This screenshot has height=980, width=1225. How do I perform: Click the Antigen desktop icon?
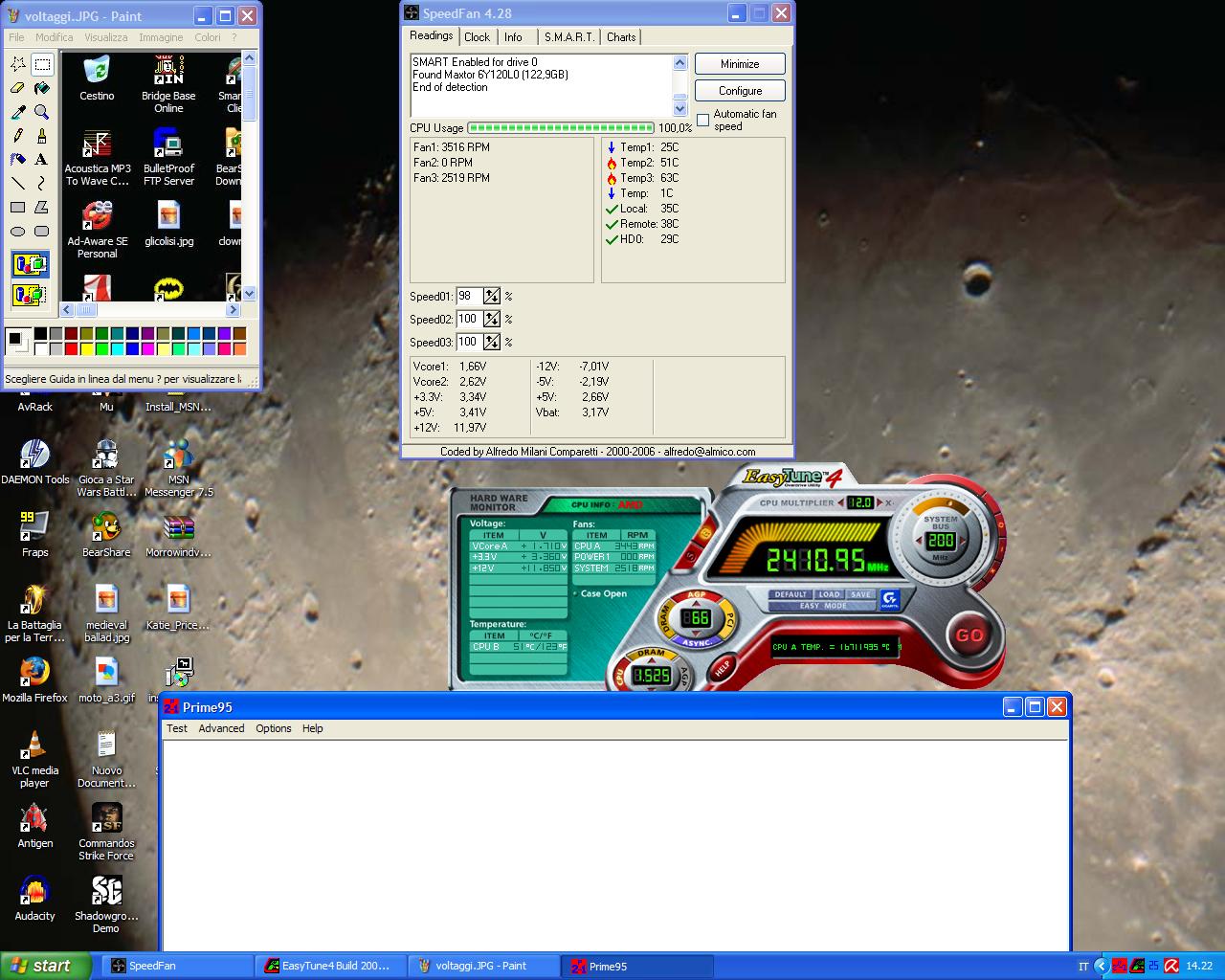point(35,826)
